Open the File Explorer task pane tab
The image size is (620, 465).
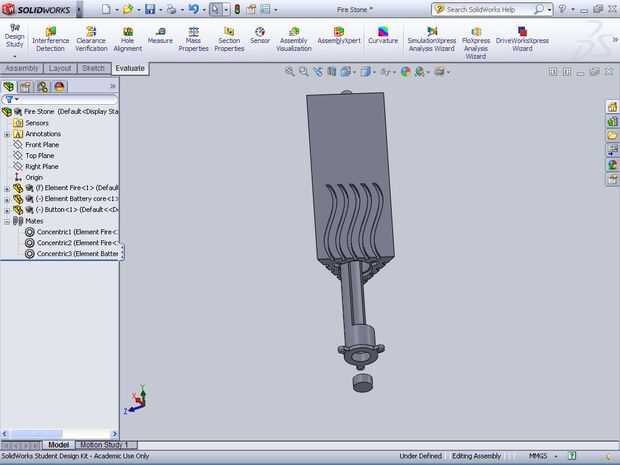[x=612, y=136]
